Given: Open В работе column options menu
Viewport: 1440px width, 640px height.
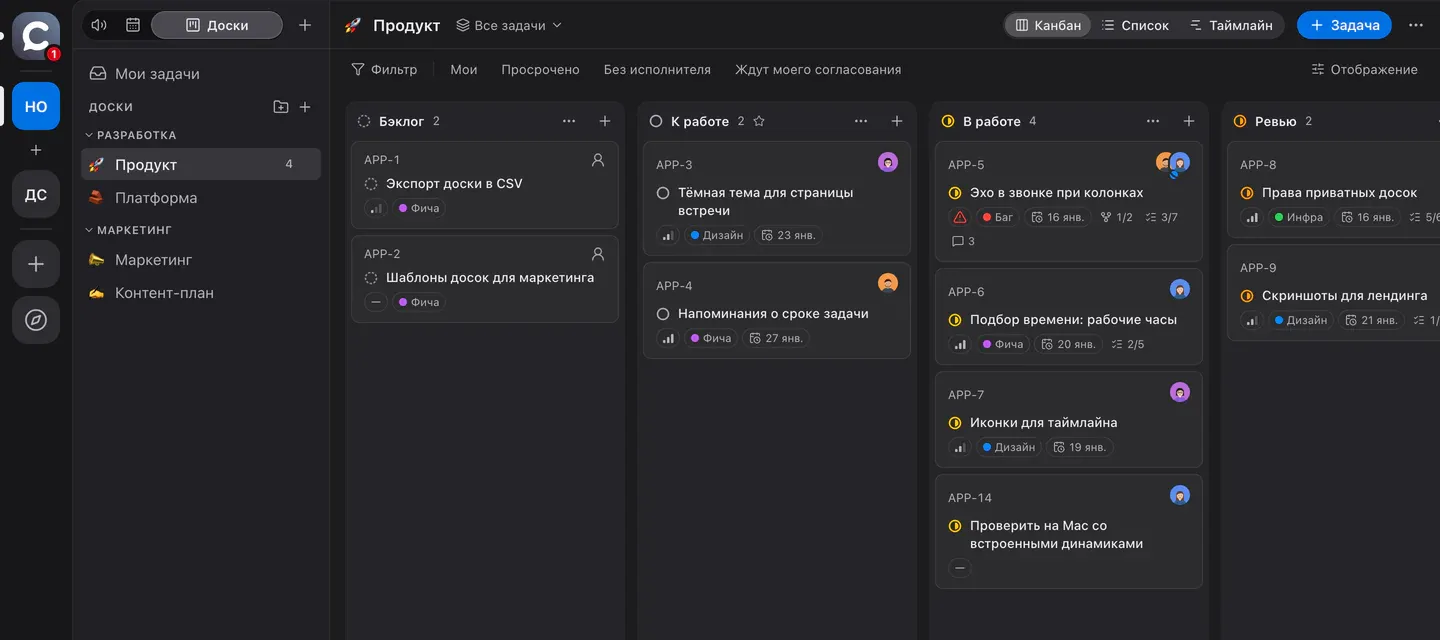Looking at the screenshot, I should coord(1153,121).
